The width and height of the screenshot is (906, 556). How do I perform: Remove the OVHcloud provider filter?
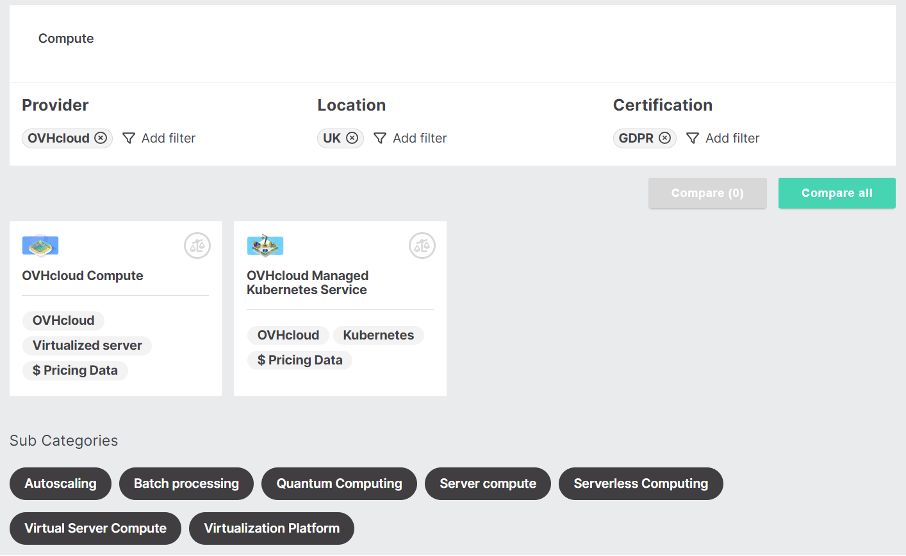click(101, 138)
